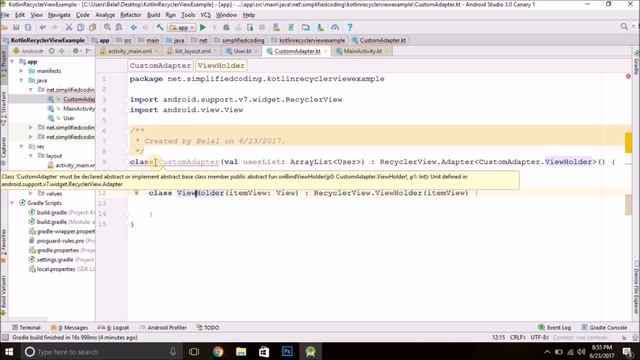640x360 pixels.
Task: Open the Analyze menu
Action: (105, 15)
